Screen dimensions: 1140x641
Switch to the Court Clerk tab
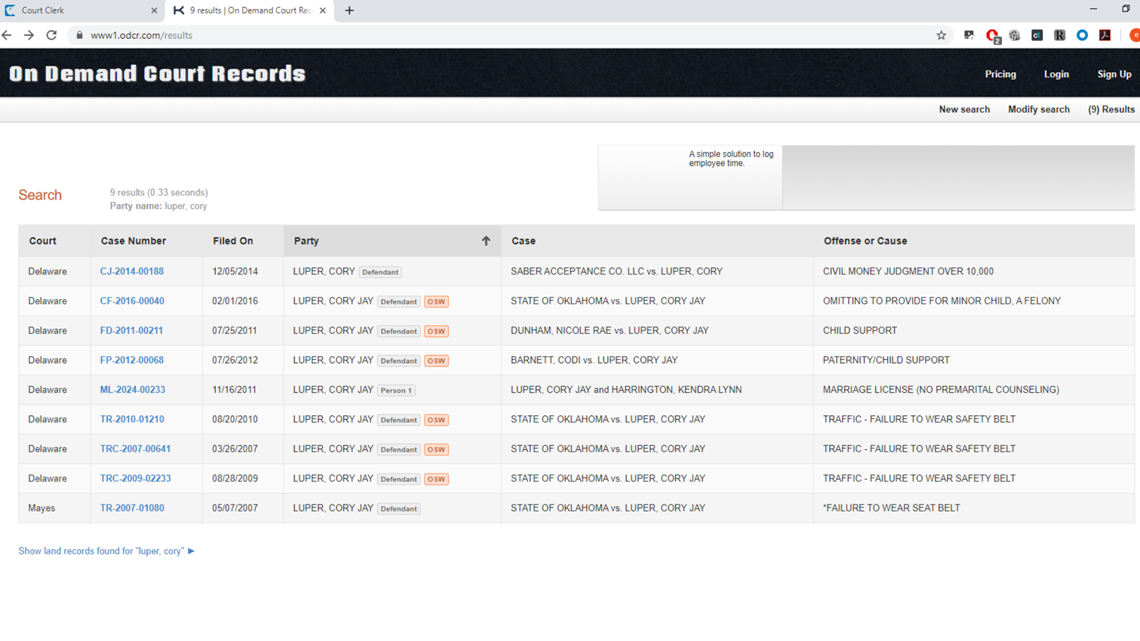click(x=80, y=10)
